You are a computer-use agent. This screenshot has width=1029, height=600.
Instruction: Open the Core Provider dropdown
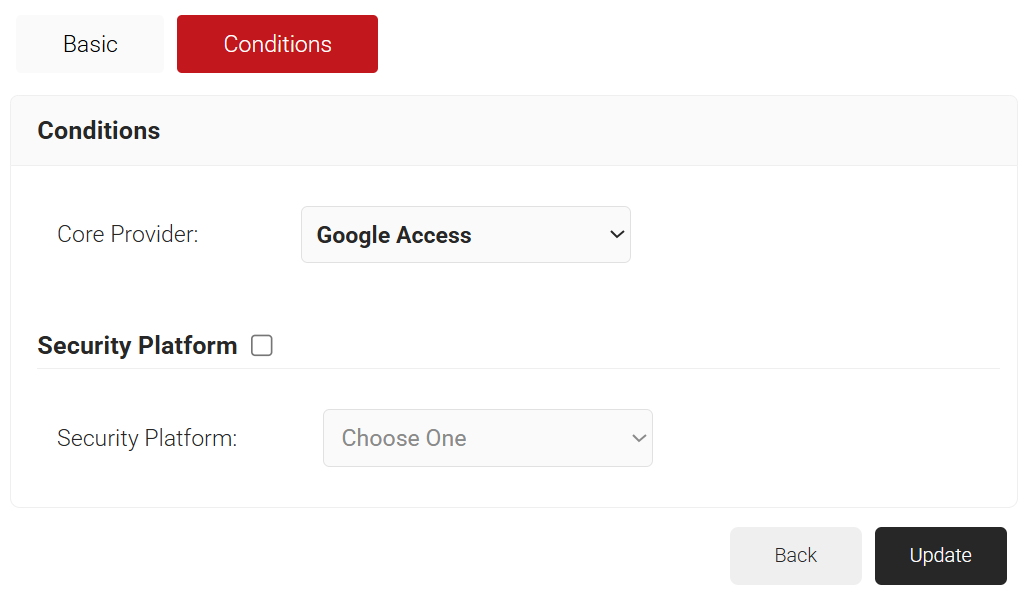pos(465,235)
